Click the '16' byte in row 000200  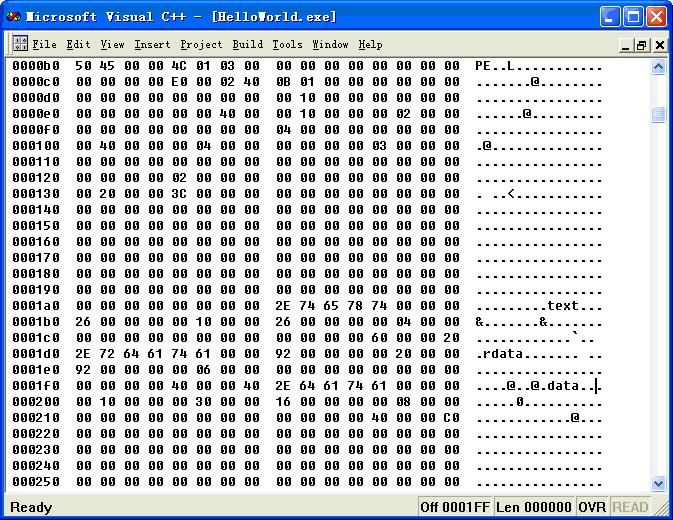283,402
